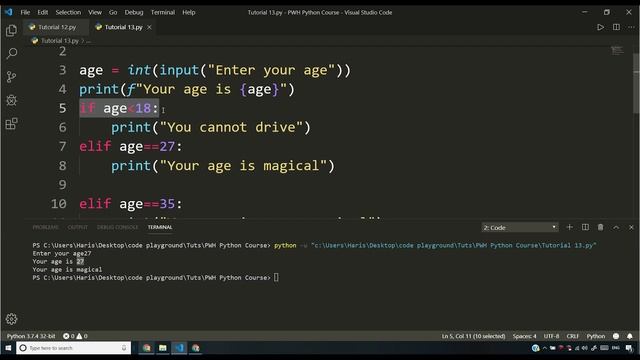Select the Tutorial 13.py editor tab
Screen dimensions: 640x360
click(122, 27)
